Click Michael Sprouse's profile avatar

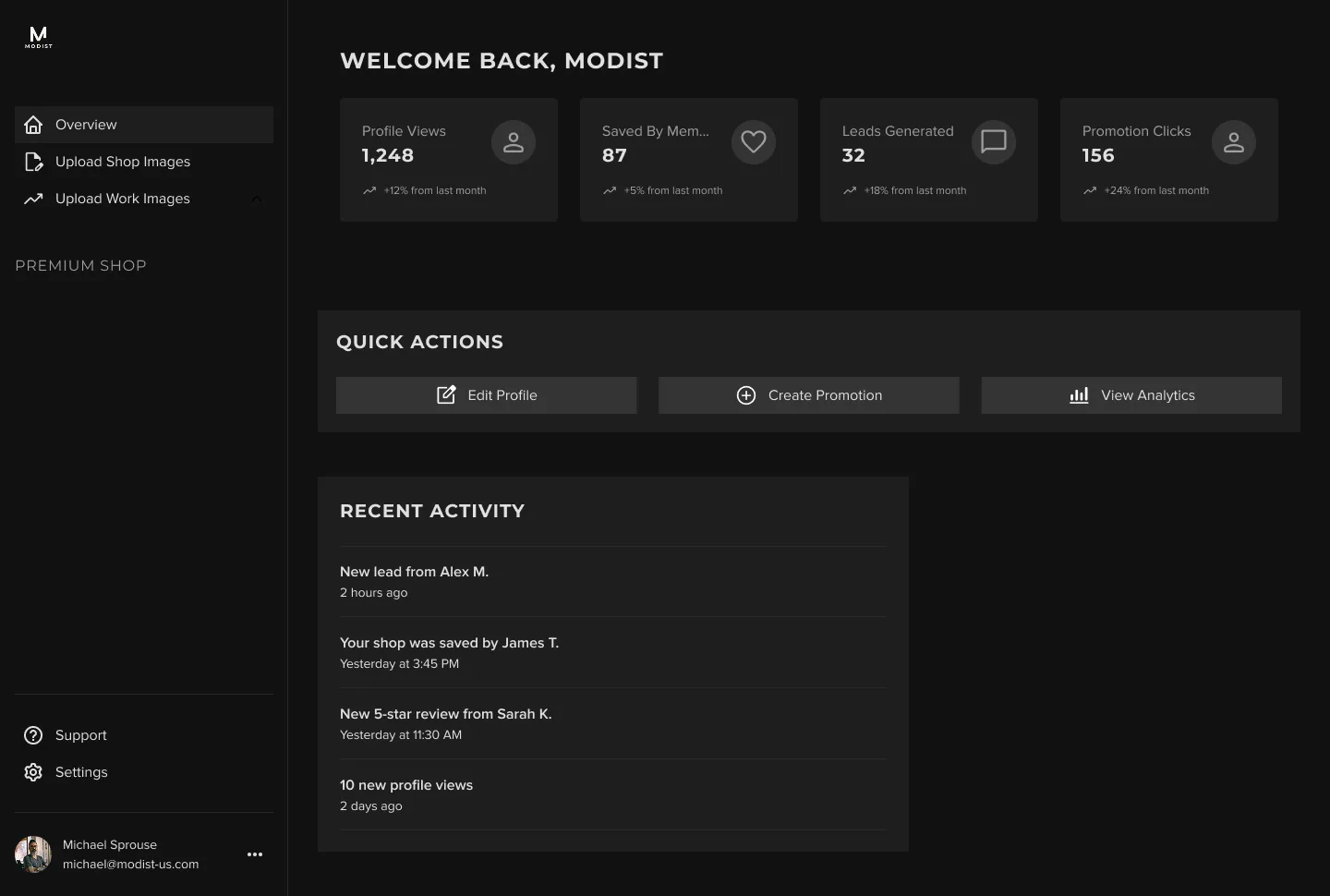click(x=33, y=854)
